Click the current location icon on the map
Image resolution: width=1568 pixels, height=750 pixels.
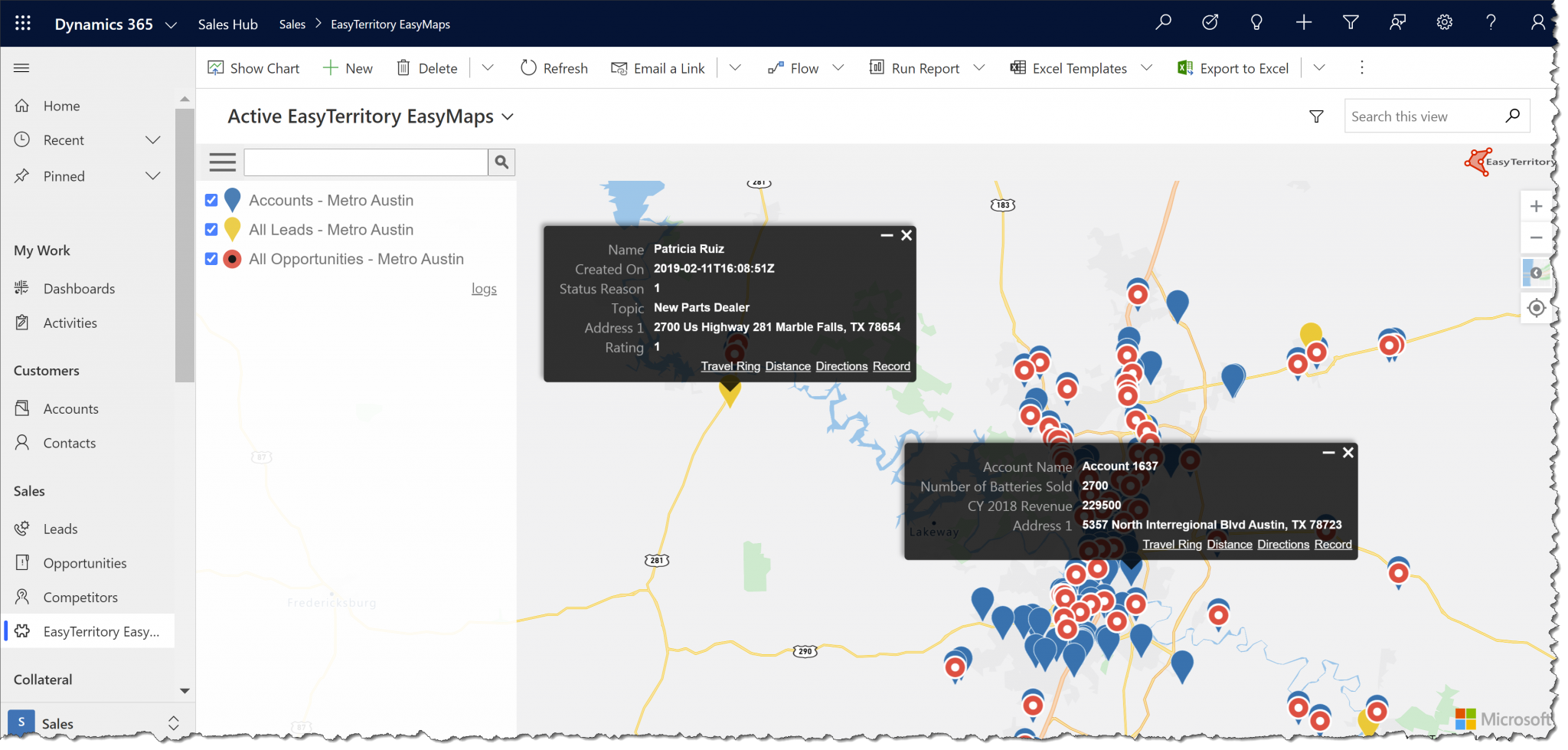click(x=1536, y=307)
